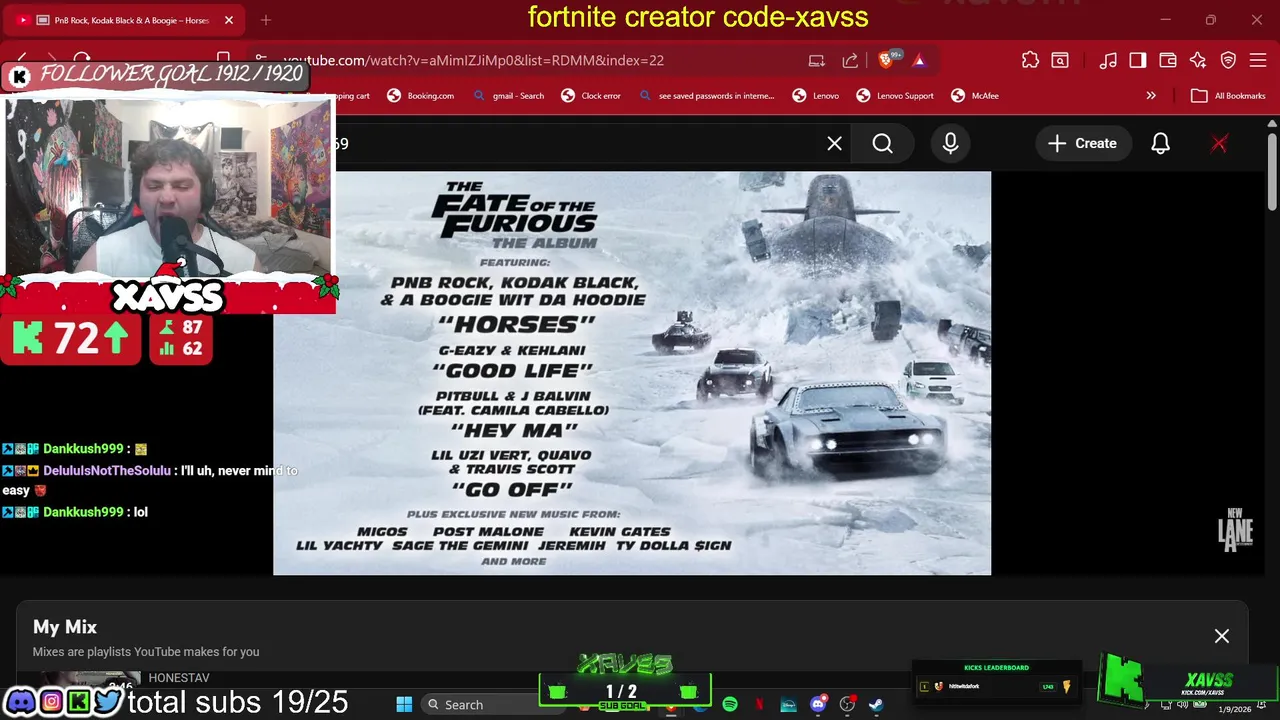The height and width of the screenshot is (720, 1280).
Task: Click the HONESTAV channel name in the mix
Action: (x=179, y=678)
